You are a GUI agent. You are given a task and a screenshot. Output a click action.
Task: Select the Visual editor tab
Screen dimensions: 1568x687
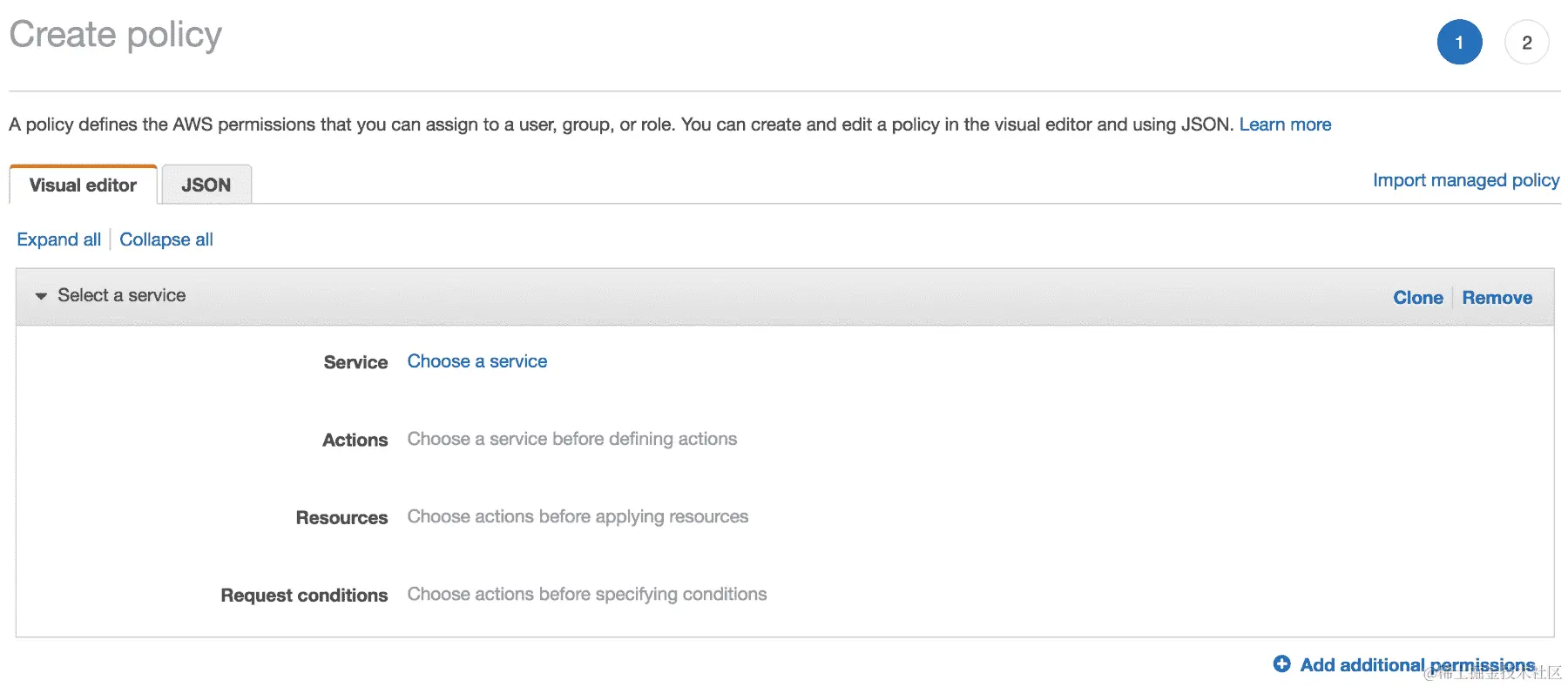[x=83, y=185]
